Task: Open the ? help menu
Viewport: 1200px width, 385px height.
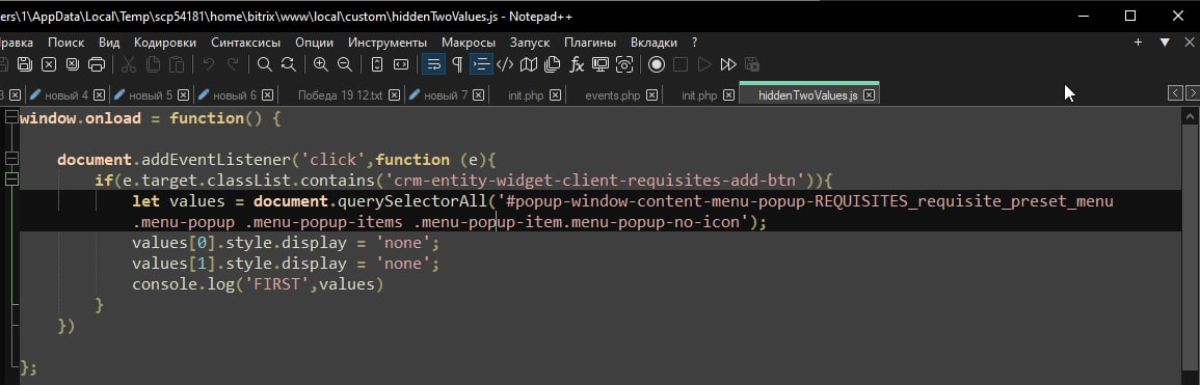Action: (695, 42)
